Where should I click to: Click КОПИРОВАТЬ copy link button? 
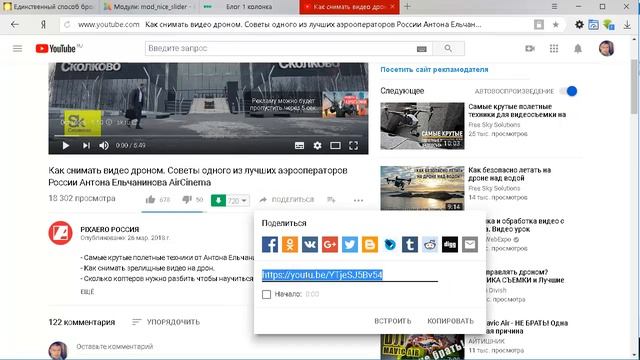(451, 321)
